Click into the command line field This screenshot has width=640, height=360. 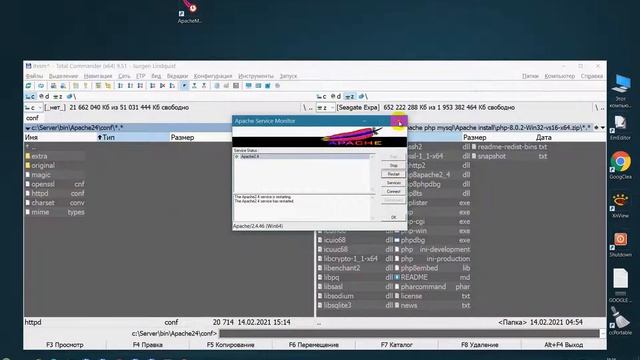[x=409, y=333]
